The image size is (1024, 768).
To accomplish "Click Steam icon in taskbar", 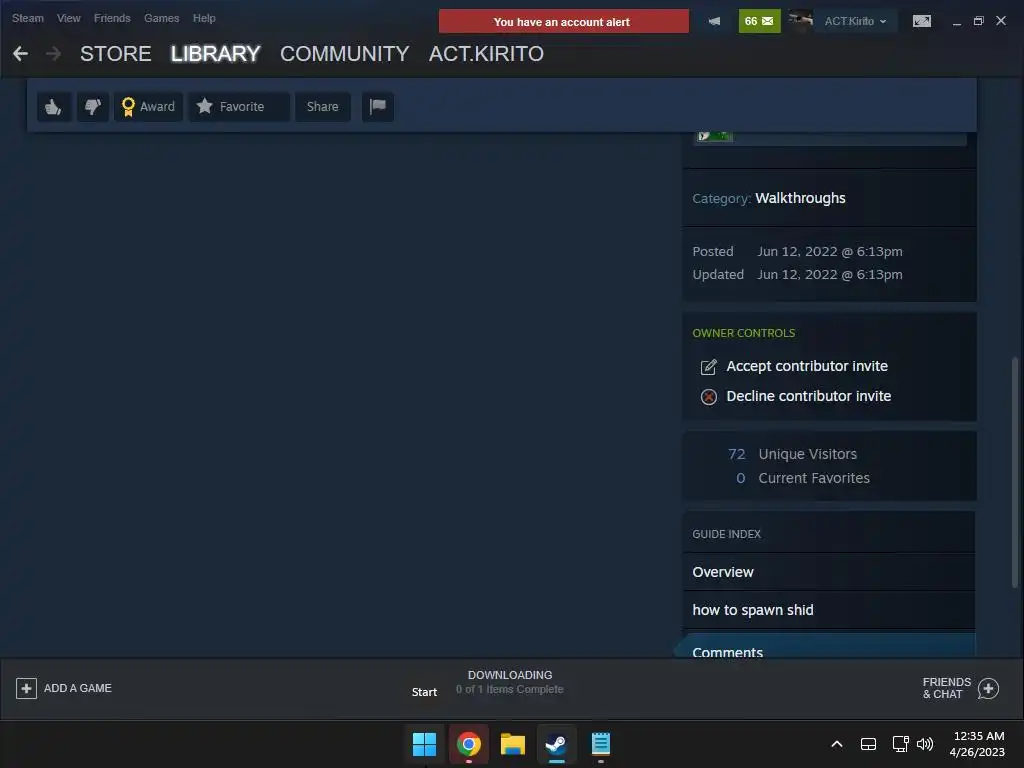I will [556, 744].
